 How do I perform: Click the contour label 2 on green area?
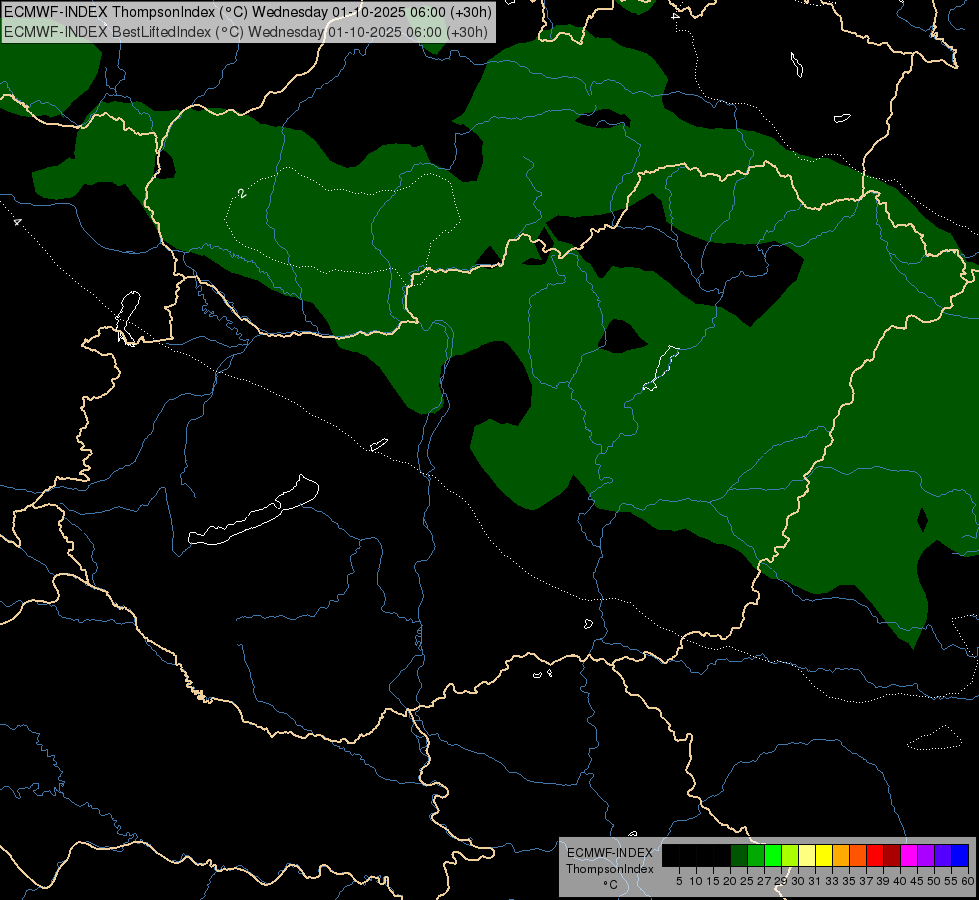[x=242, y=193]
